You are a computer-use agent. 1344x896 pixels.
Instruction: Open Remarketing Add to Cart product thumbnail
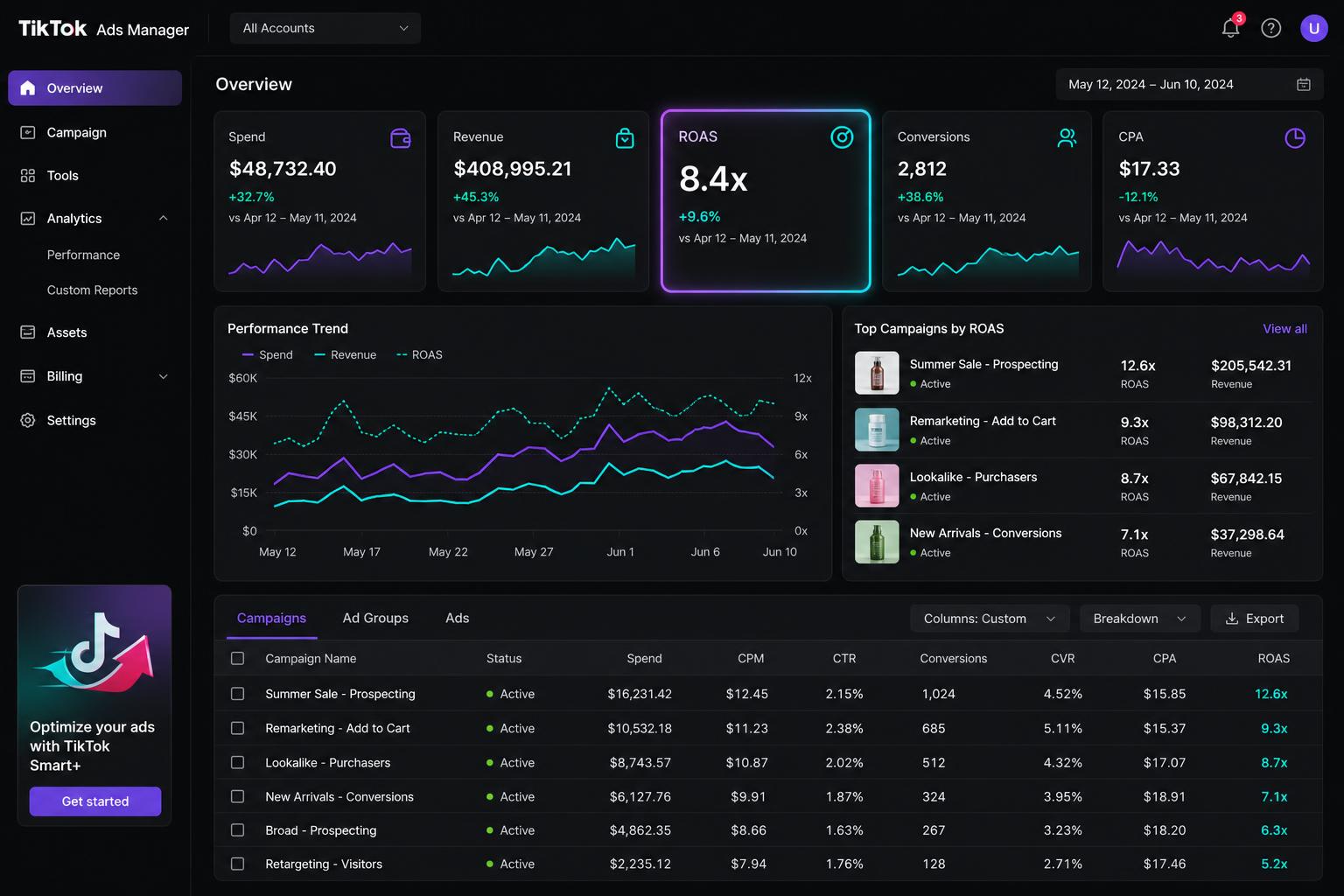pyautogui.click(x=877, y=429)
